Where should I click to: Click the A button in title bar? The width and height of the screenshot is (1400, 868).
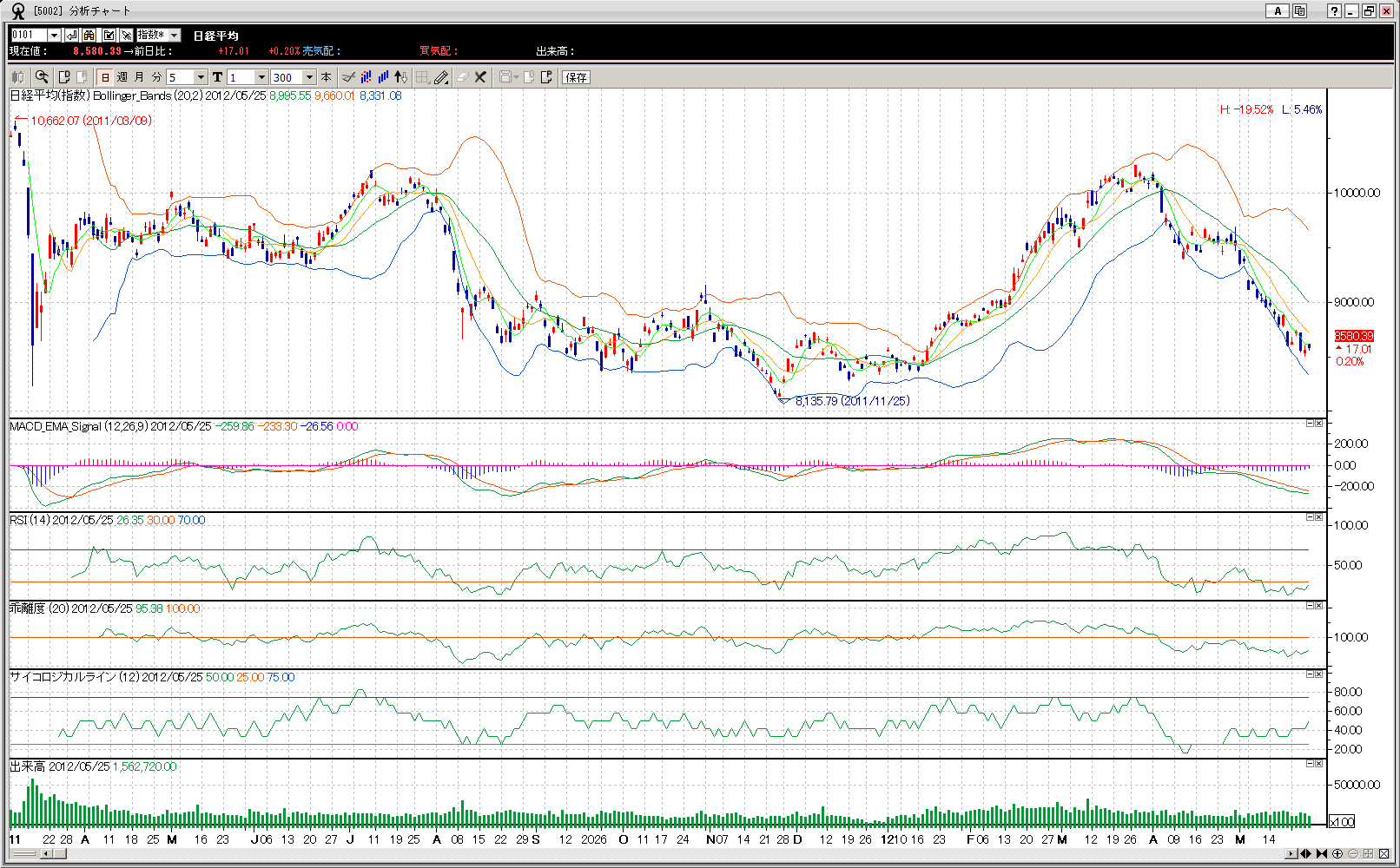[1277, 11]
